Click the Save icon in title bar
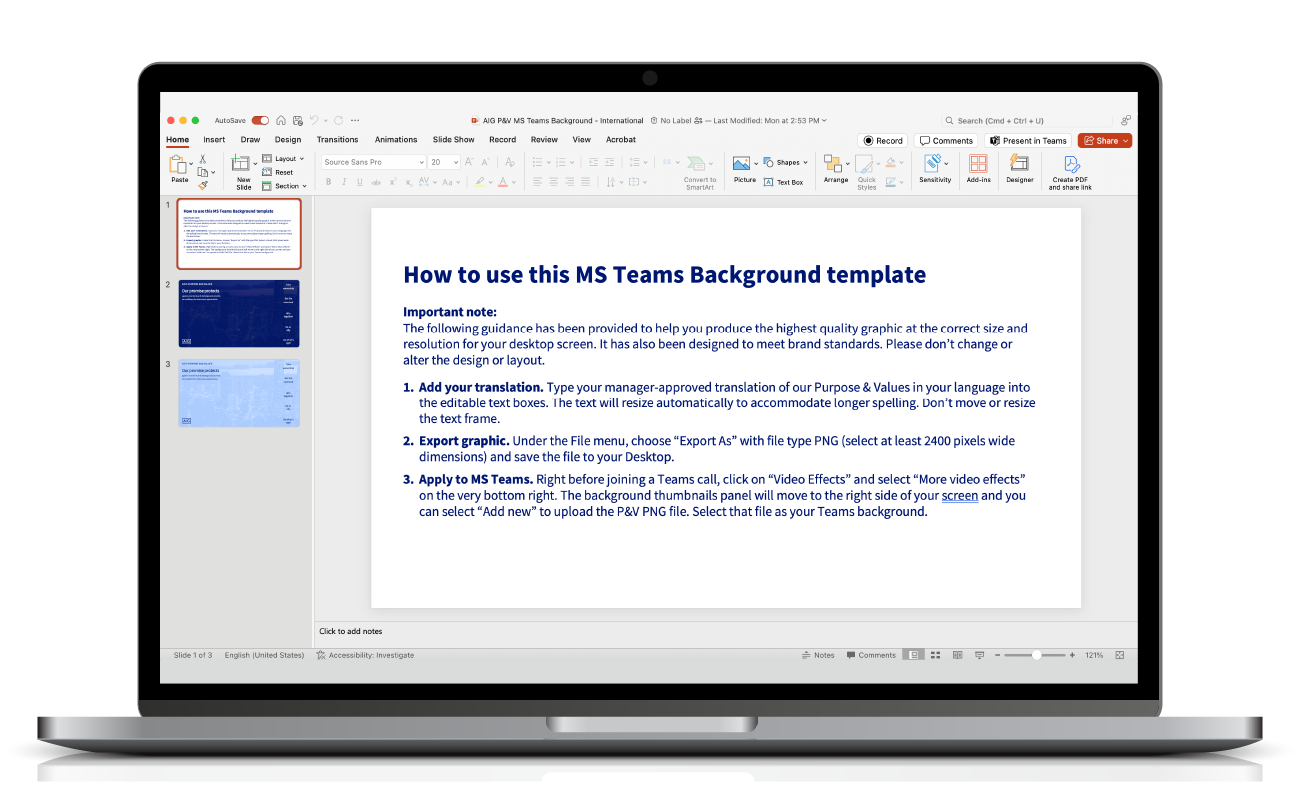 pos(297,120)
